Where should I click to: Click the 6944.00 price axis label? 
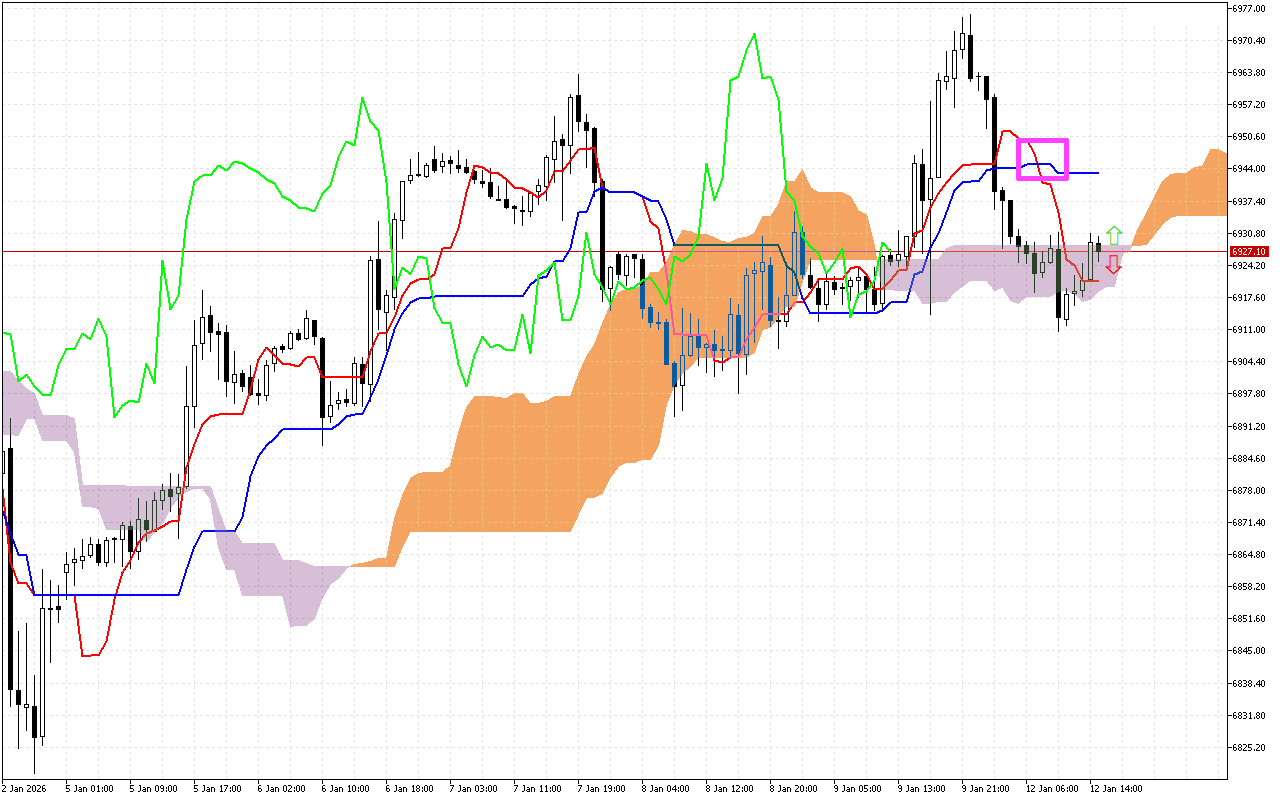pyautogui.click(x=1247, y=170)
